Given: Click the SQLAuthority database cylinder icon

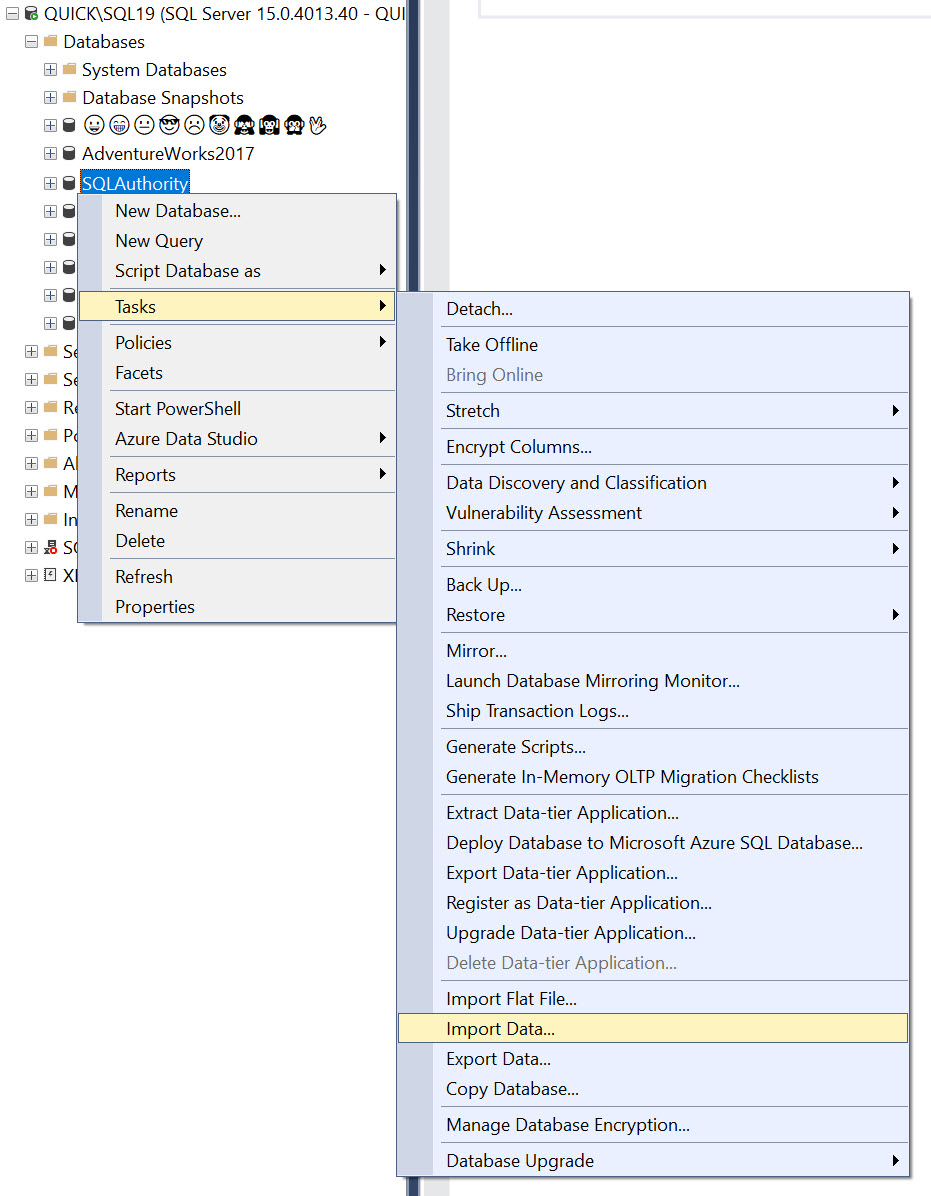Looking at the screenshot, I should [69, 183].
